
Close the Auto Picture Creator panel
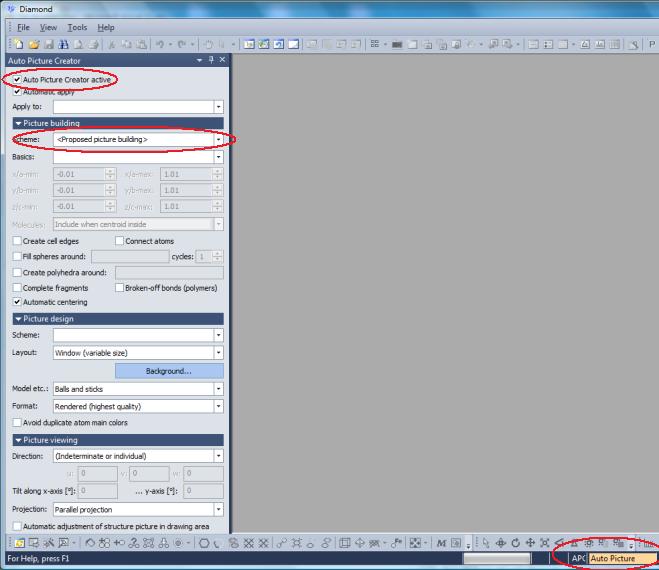point(222,61)
